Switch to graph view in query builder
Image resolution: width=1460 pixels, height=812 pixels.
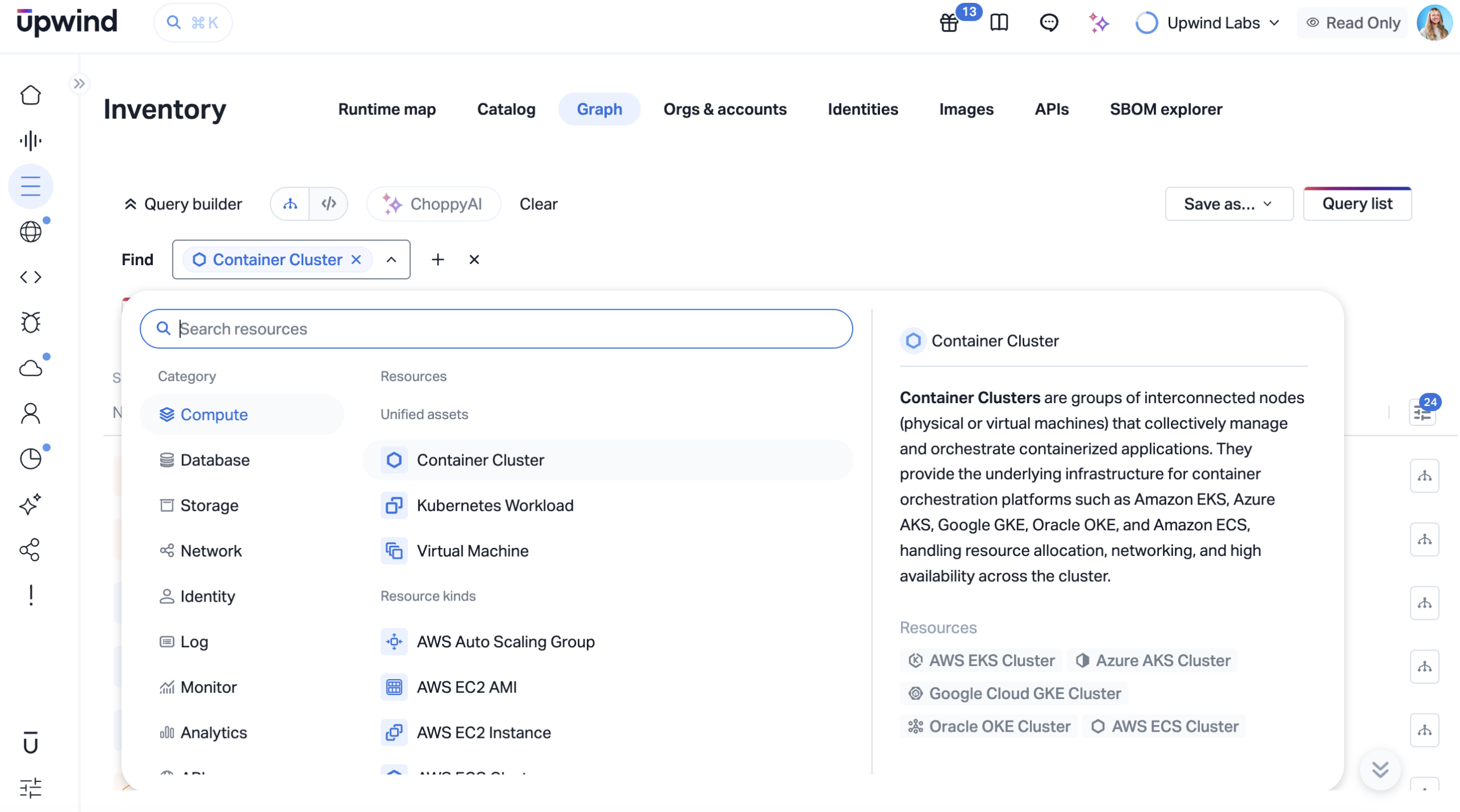point(290,204)
